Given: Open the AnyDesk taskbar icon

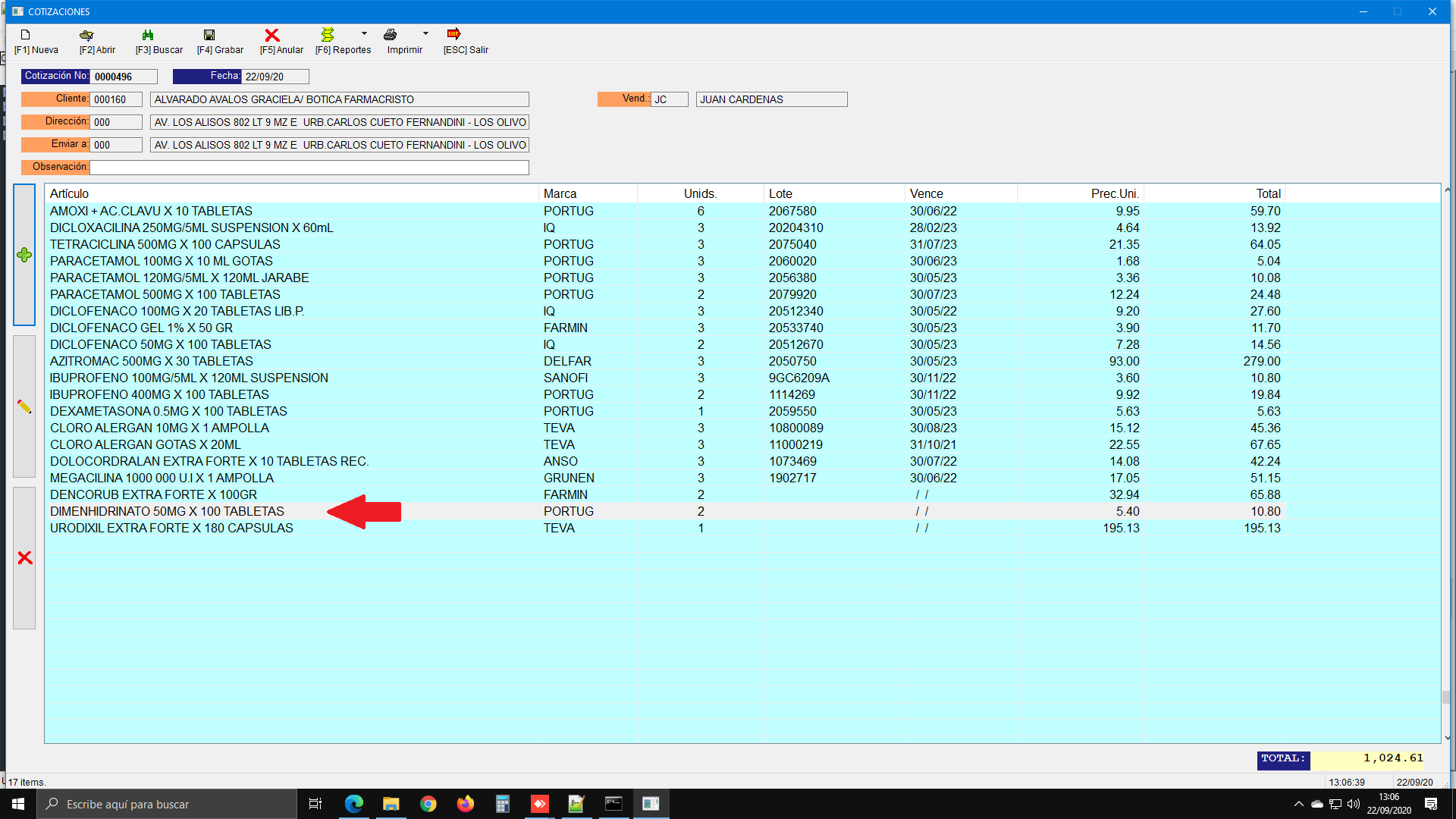Looking at the screenshot, I should click(539, 804).
